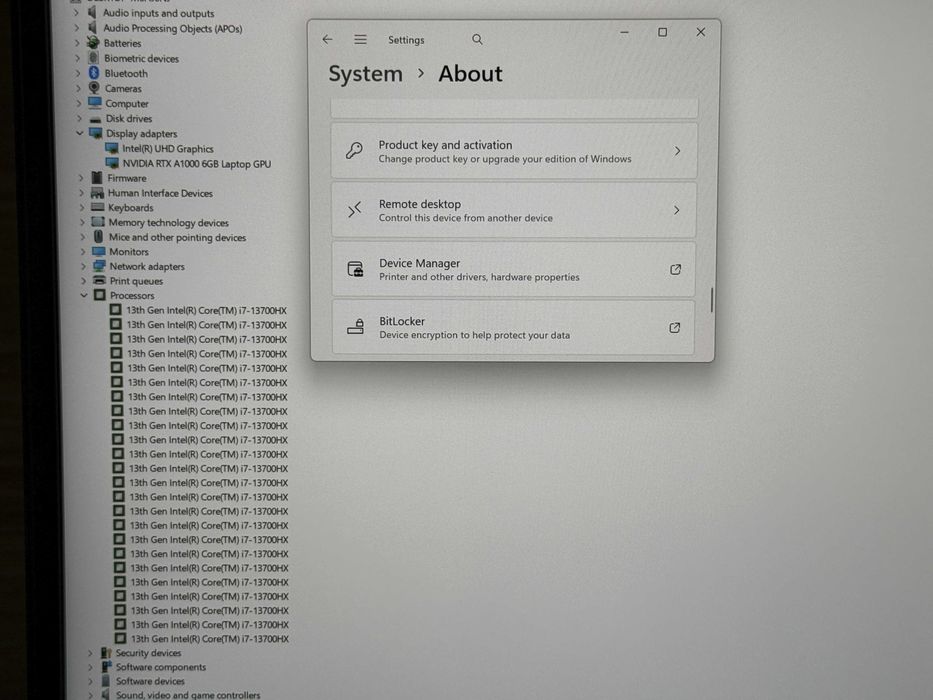Expand the Network adapters node
Screen dimensions: 933x700
click(83, 266)
